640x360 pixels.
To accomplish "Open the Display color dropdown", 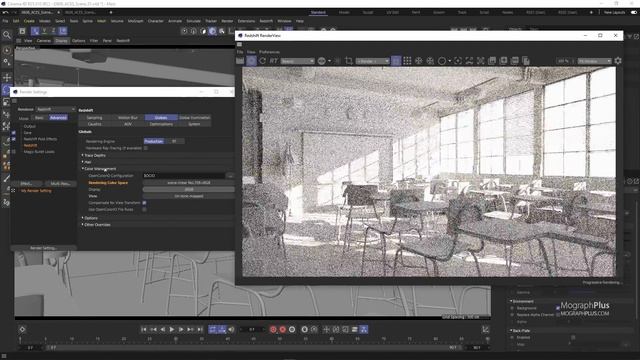I will point(189,189).
